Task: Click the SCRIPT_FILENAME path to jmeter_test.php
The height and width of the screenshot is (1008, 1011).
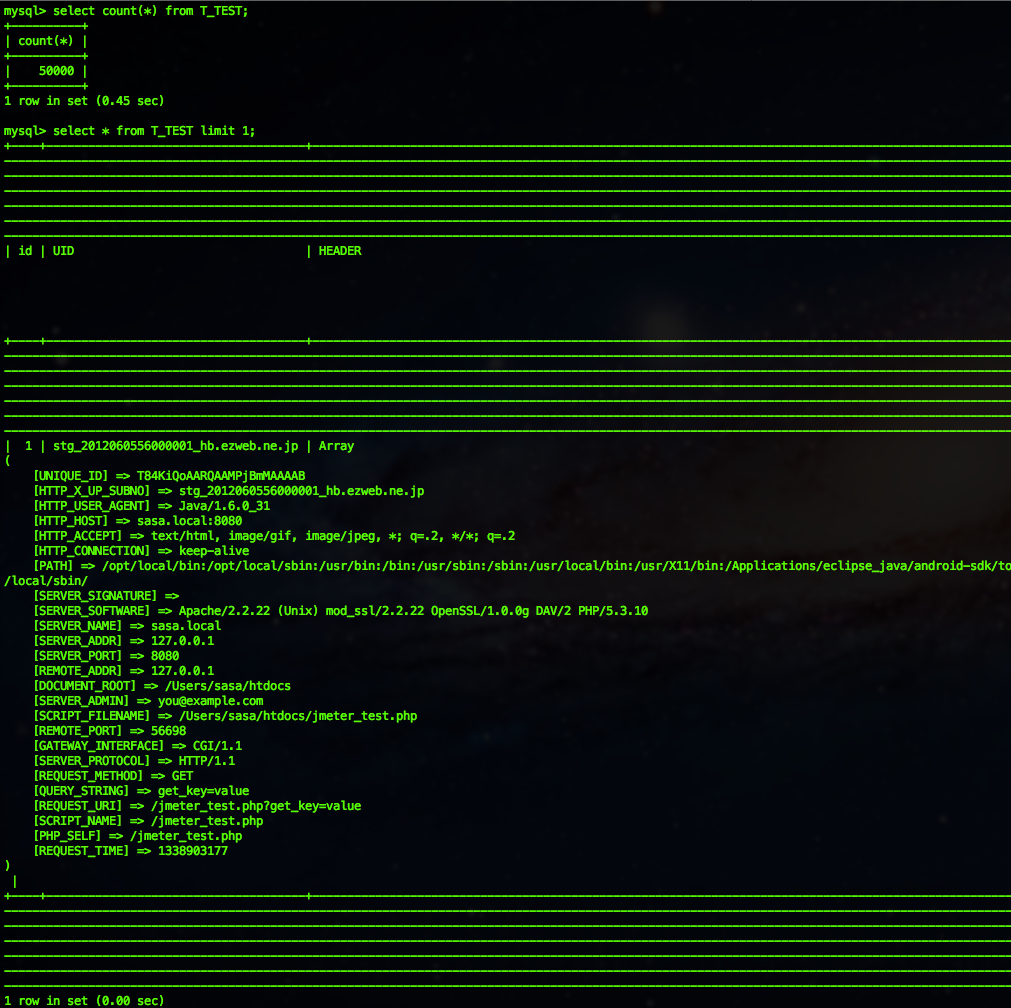Action: tap(298, 716)
